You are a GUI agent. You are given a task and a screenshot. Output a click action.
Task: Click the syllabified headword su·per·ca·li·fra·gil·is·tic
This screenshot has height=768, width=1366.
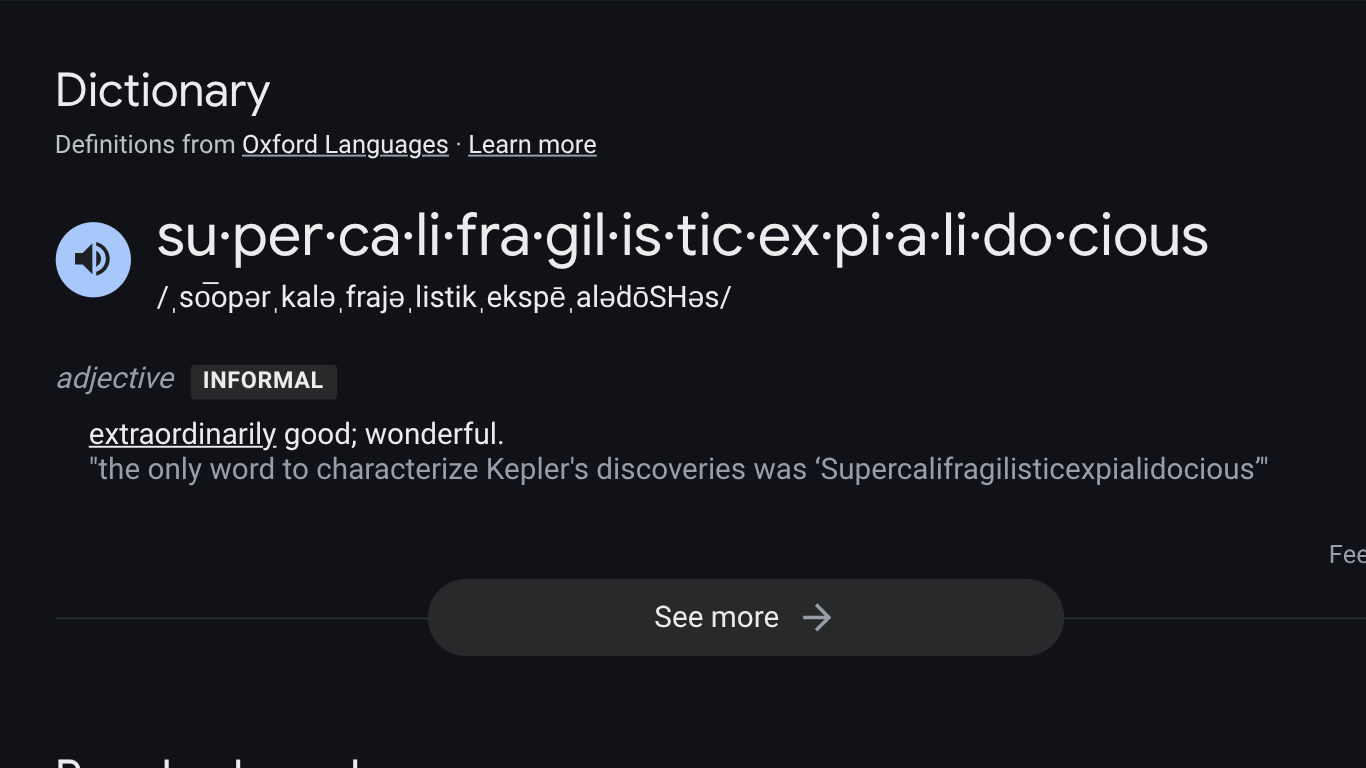[x=682, y=237]
